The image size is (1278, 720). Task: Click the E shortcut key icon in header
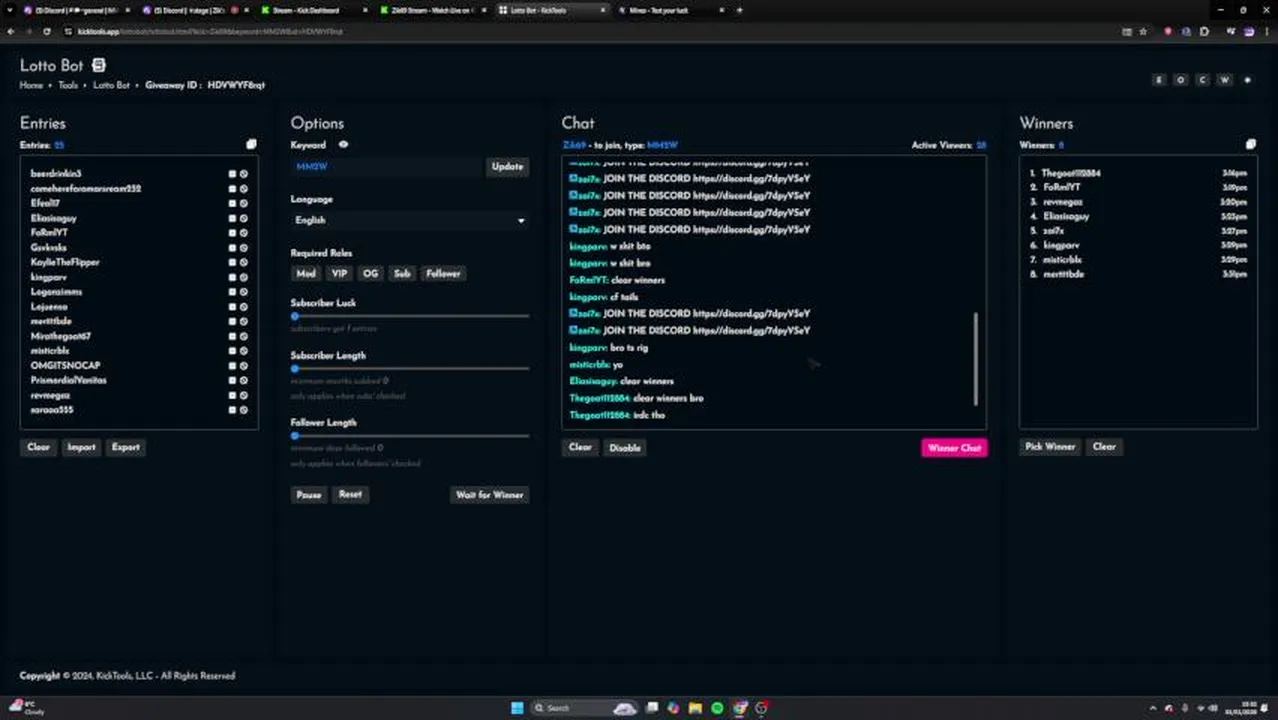click(x=1159, y=80)
